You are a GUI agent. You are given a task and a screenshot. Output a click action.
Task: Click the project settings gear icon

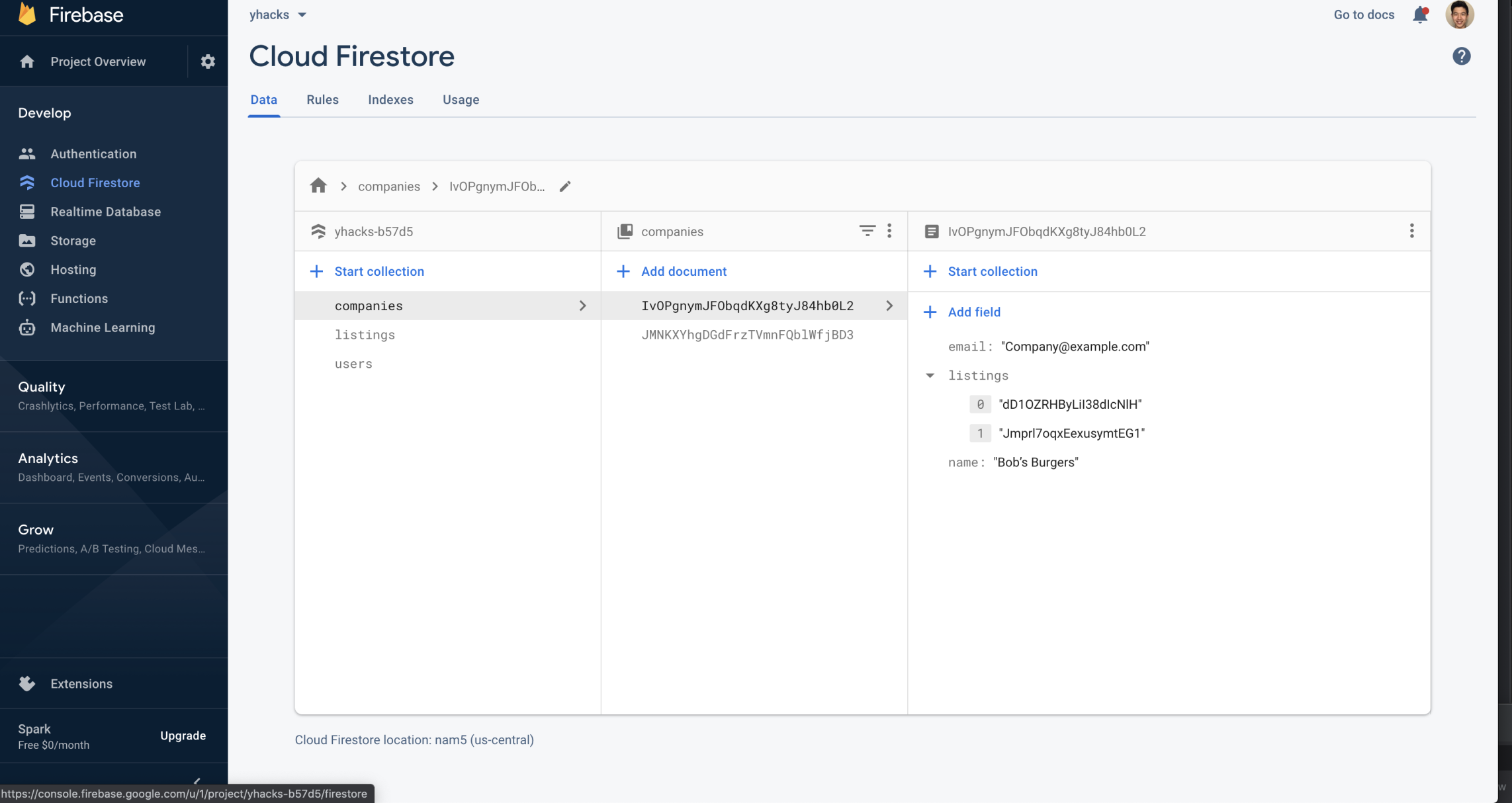point(208,62)
